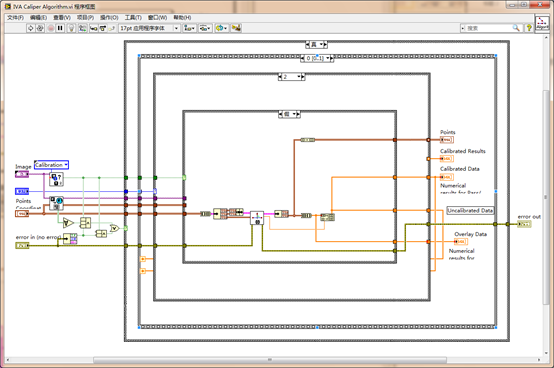
Task: Select the Calibration enum constant
Action: (x=51, y=165)
